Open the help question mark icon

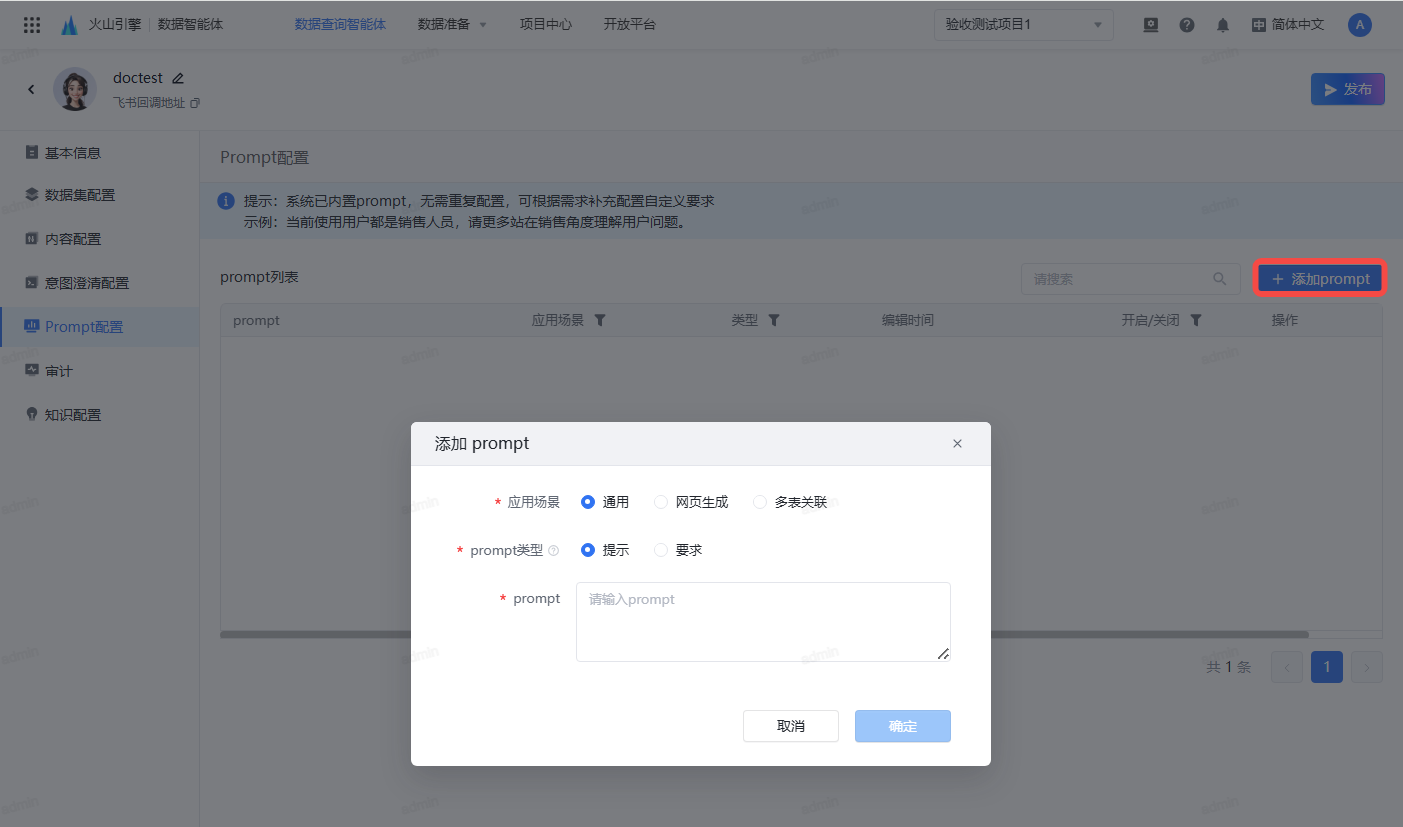tap(1187, 25)
